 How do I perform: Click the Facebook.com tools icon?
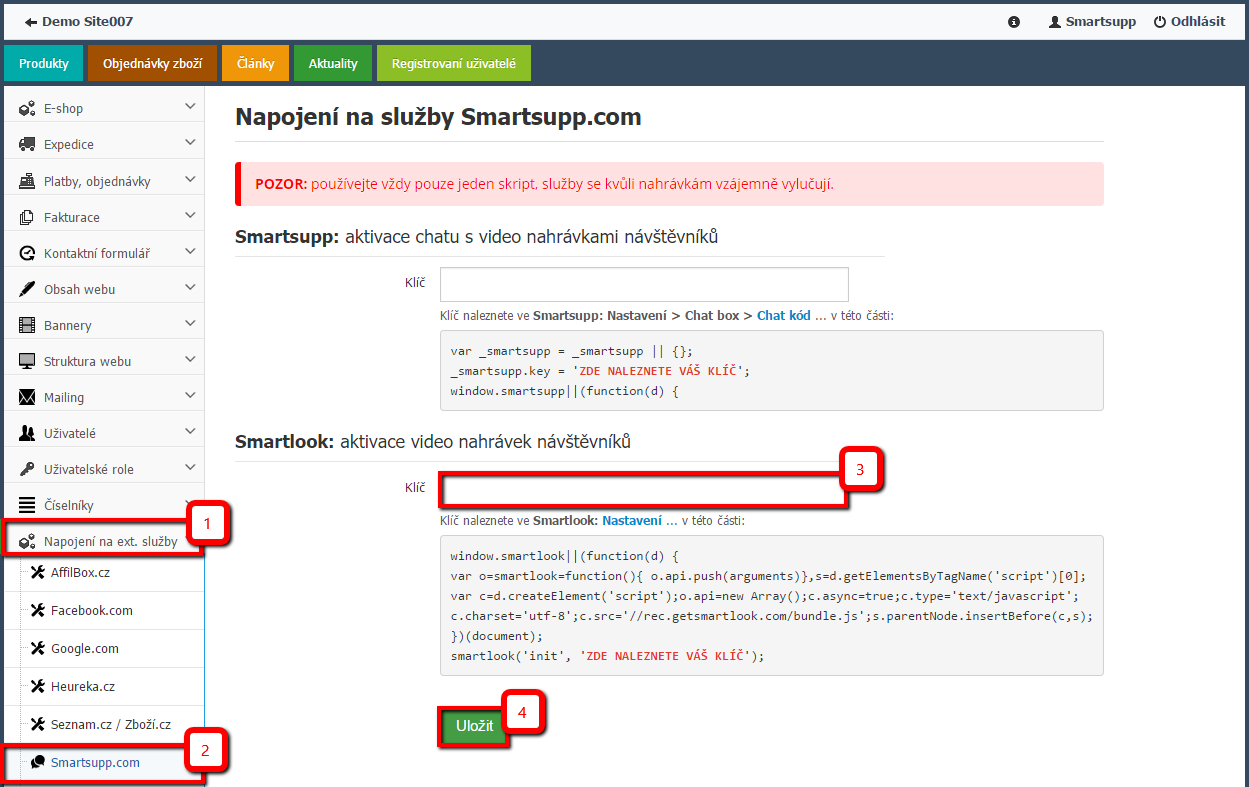tap(38, 610)
